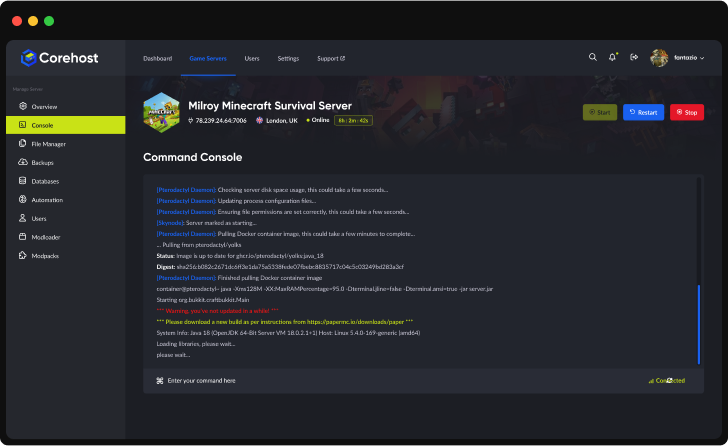Select the Console sidebar item

(65, 125)
